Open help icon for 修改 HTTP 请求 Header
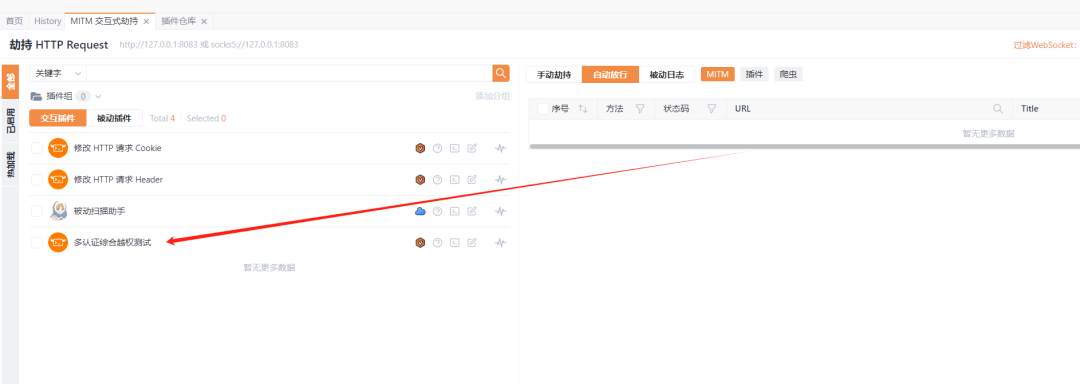1080x384 pixels. pos(437,180)
